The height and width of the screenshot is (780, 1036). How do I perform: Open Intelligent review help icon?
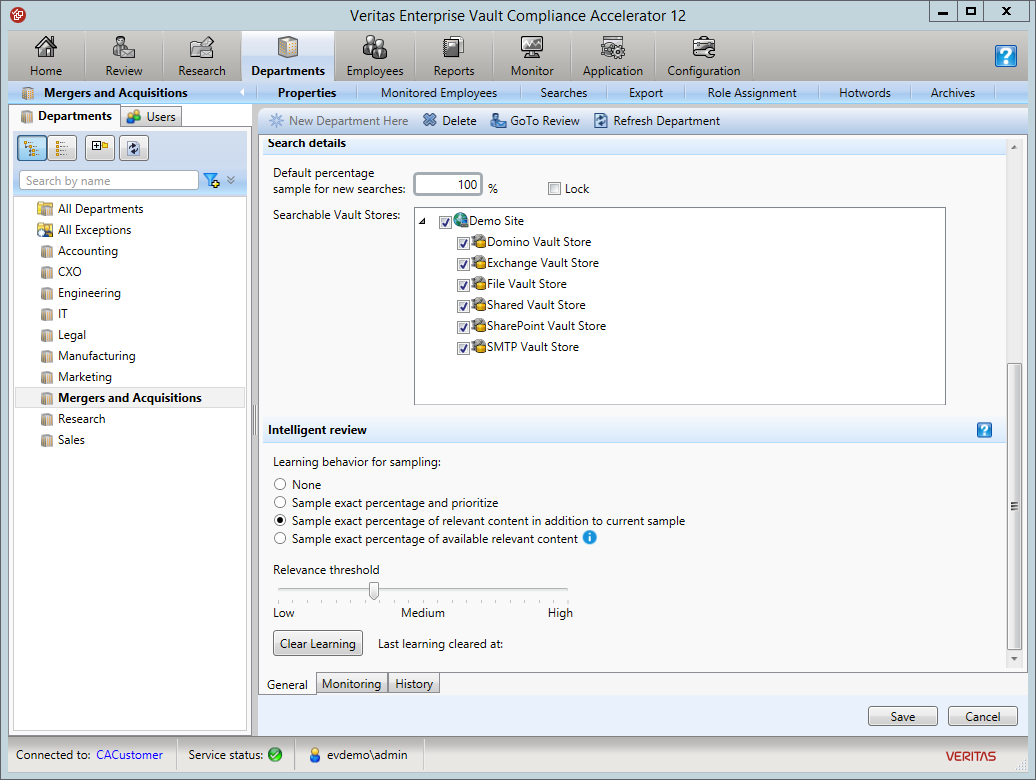[x=984, y=430]
